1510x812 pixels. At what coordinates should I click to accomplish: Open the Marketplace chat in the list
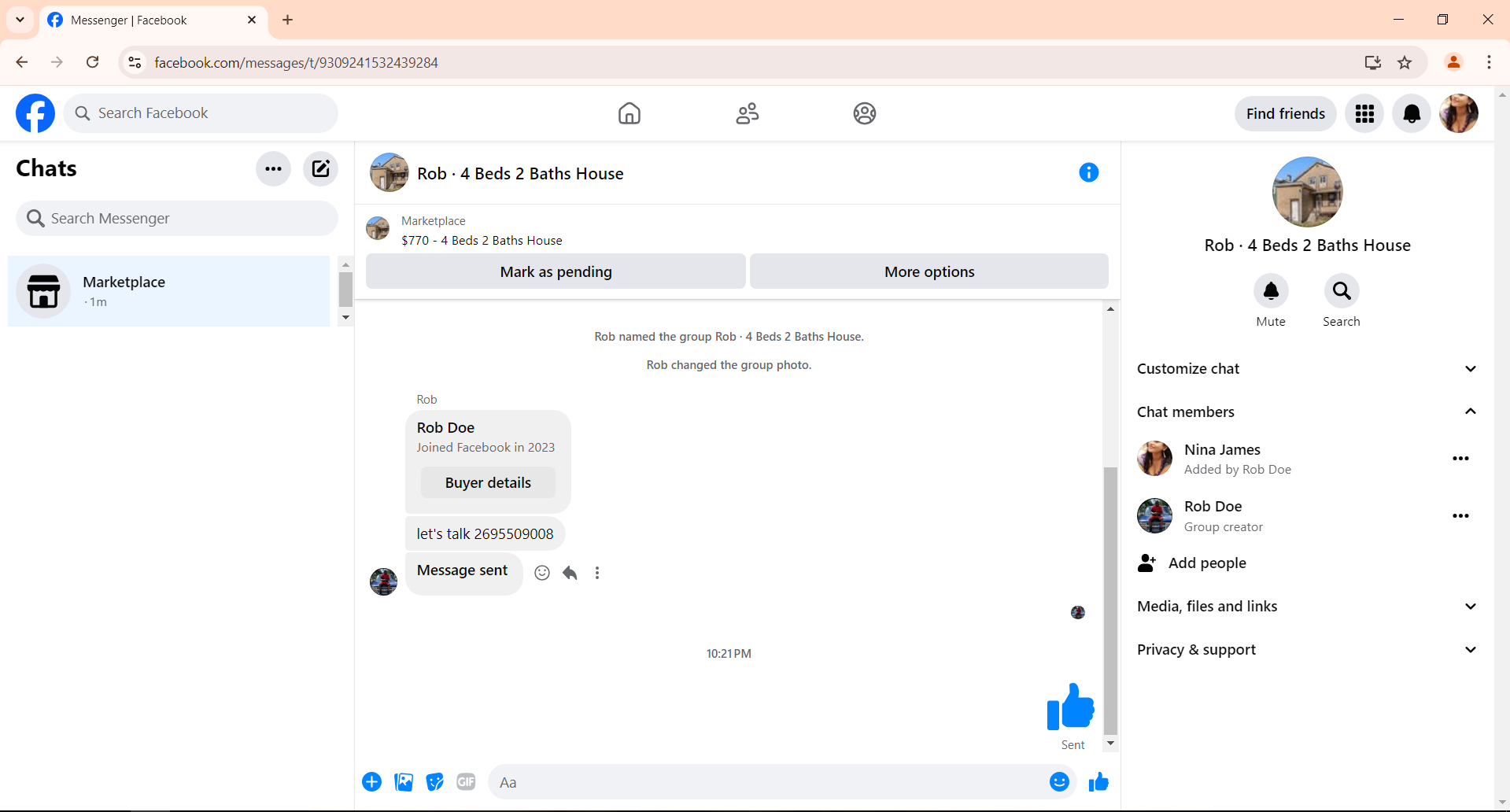(x=169, y=291)
